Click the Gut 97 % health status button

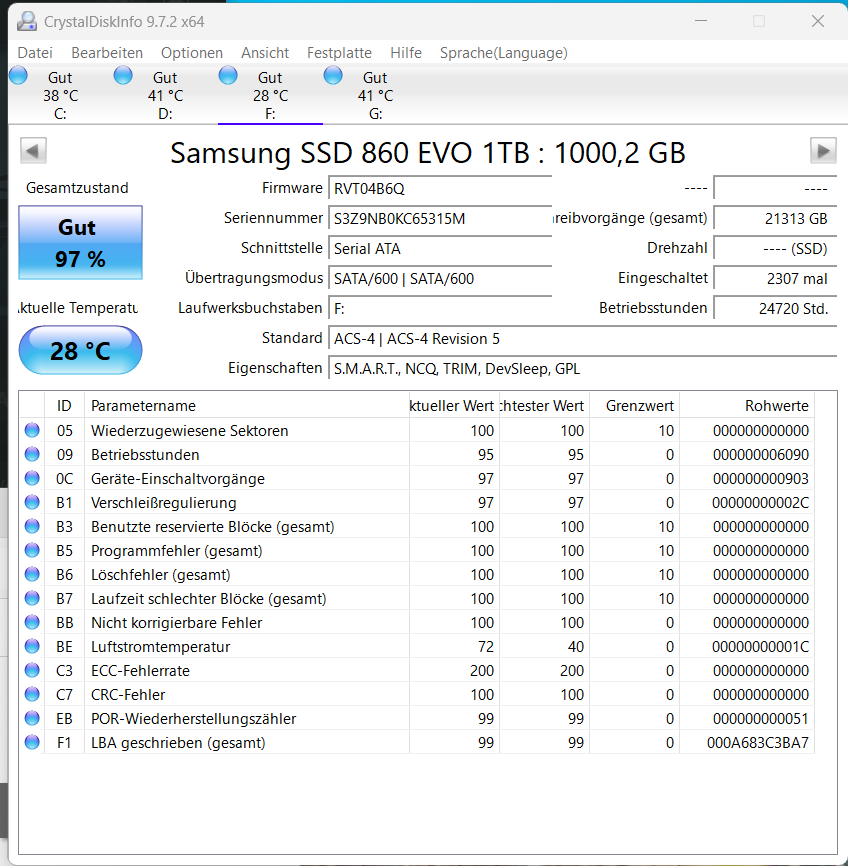coord(81,242)
